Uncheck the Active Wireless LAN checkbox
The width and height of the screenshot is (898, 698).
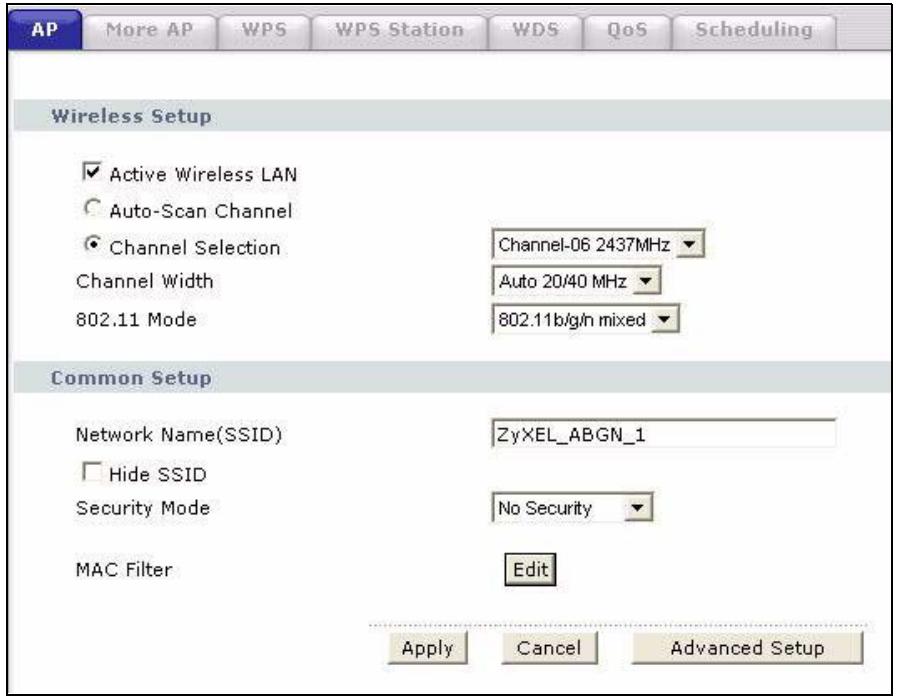pyautogui.click(x=92, y=171)
